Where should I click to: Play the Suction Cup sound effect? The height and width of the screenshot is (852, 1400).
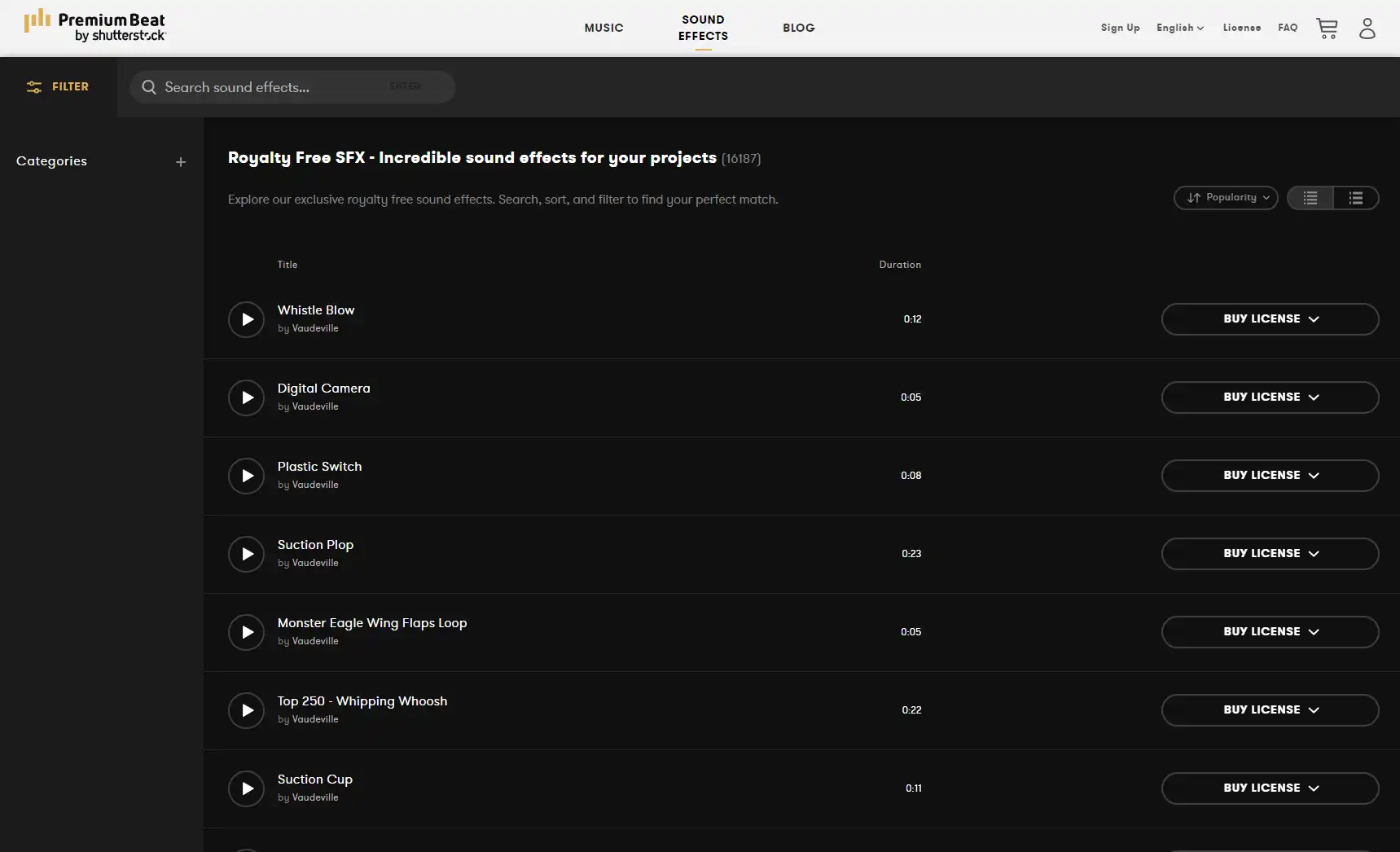246,788
